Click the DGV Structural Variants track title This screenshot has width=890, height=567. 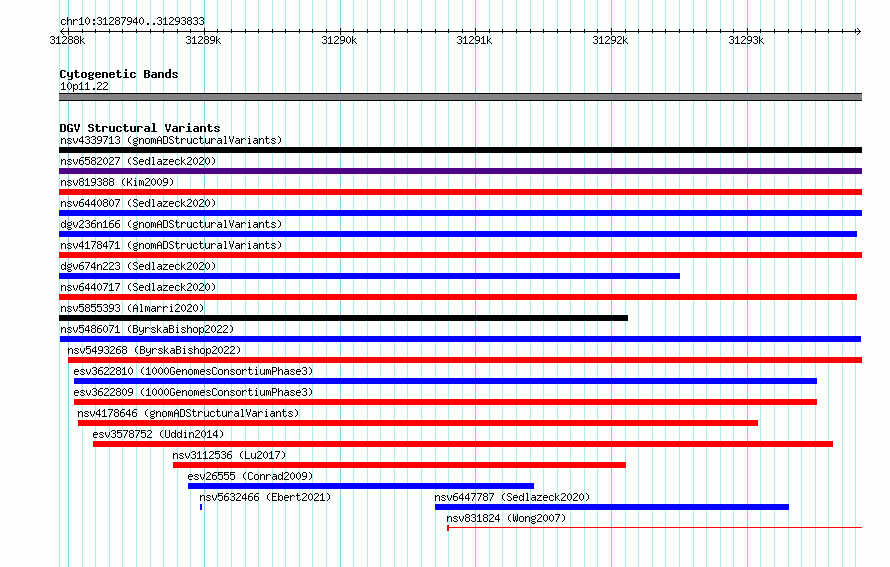pos(140,128)
